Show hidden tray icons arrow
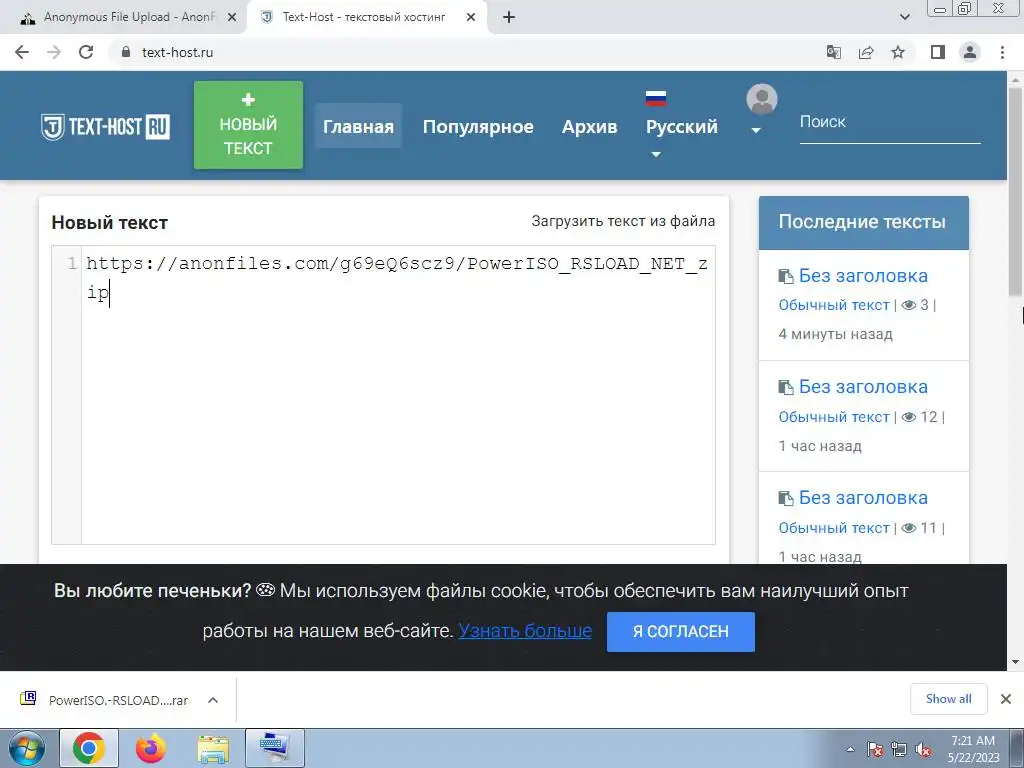 (x=850, y=749)
